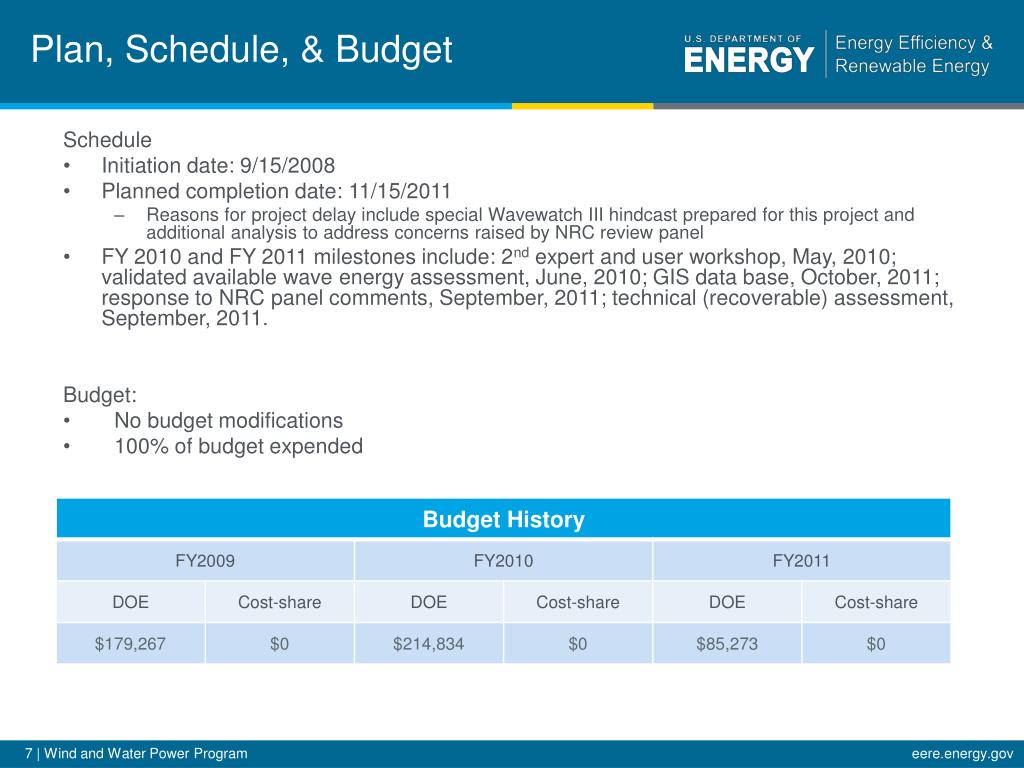Click the '$0' cost-share value under FY2011
The image size is (1024, 768).
point(876,644)
